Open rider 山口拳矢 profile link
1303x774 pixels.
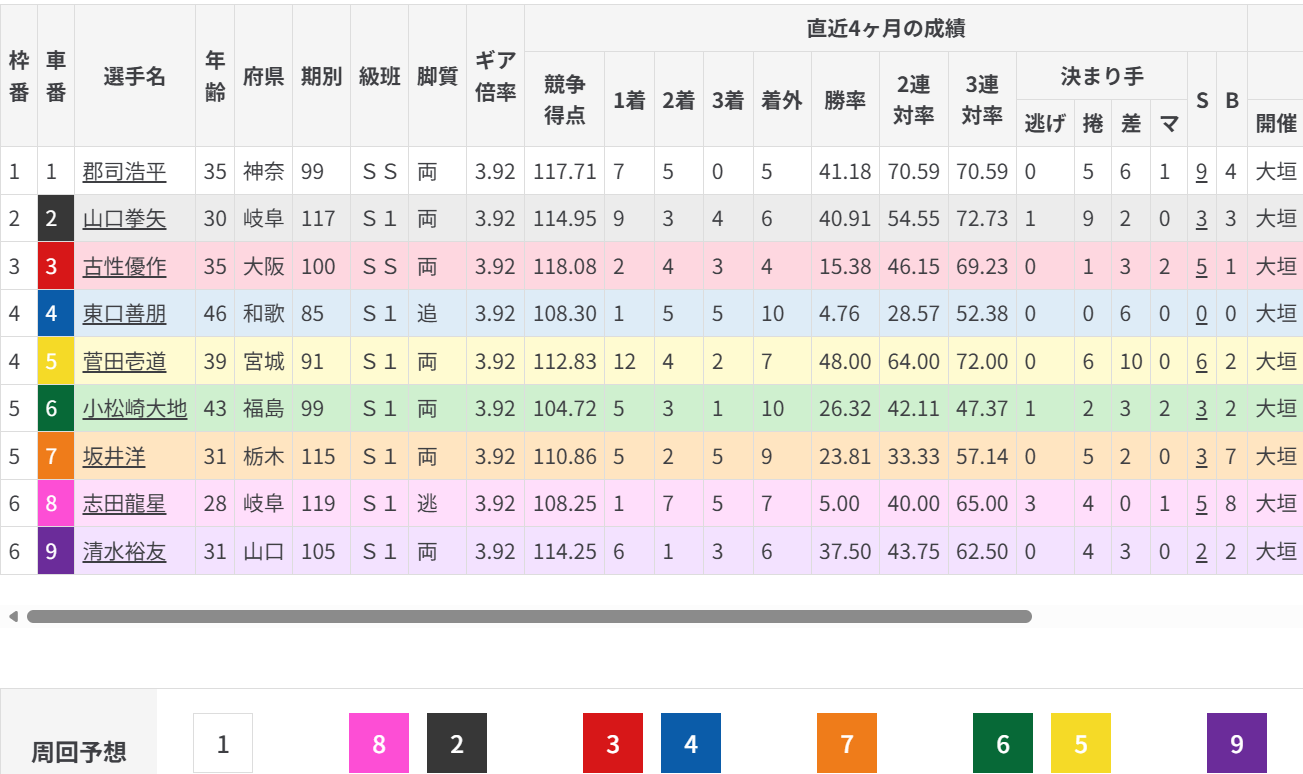(x=124, y=219)
